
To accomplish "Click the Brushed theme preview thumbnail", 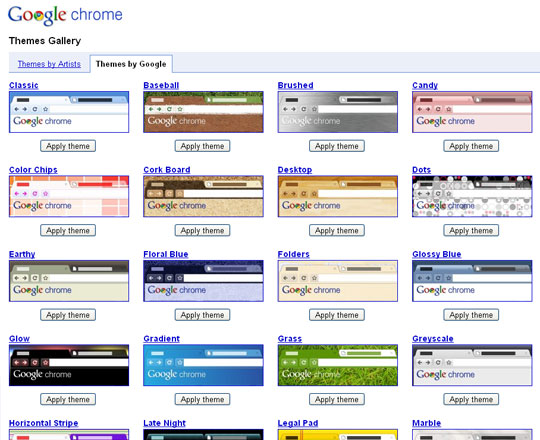I will click(338, 112).
